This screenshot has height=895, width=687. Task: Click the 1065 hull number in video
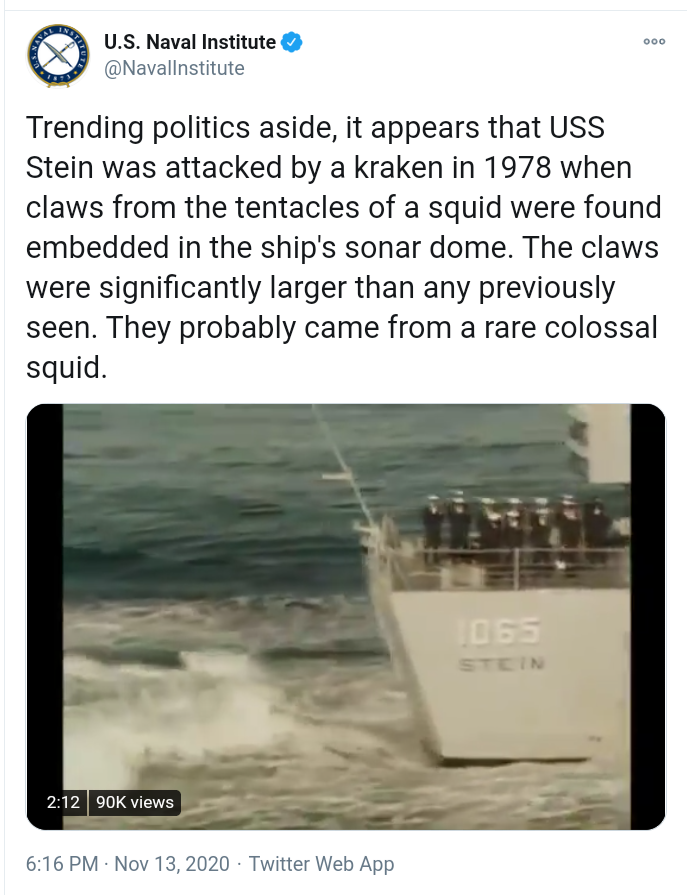pos(499,632)
